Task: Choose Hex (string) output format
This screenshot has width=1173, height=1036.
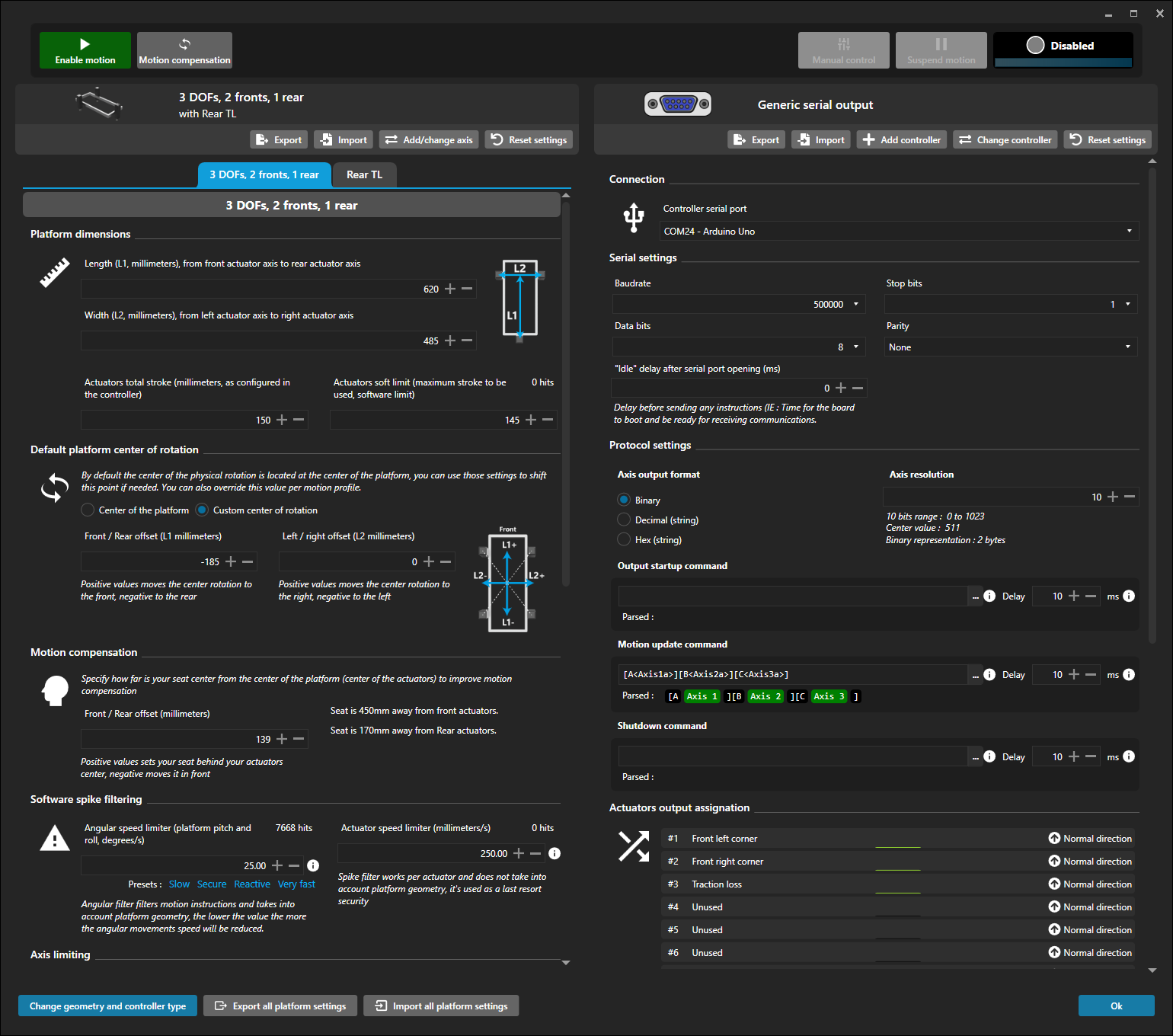Action: [x=624, y=540]
